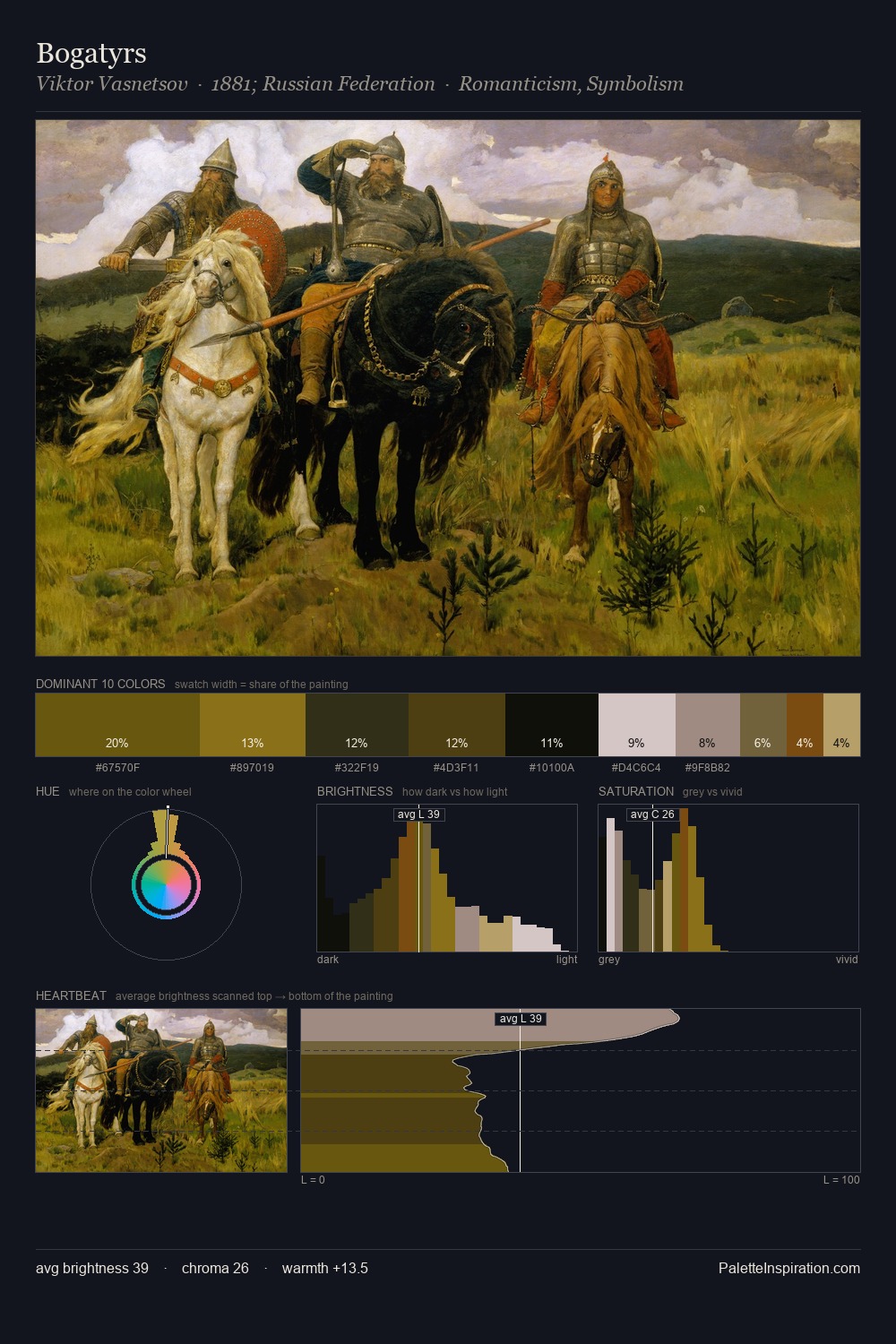Click "avg brightness 39" in the footer
896x1344 pixels.
(x=92, y=1269)
